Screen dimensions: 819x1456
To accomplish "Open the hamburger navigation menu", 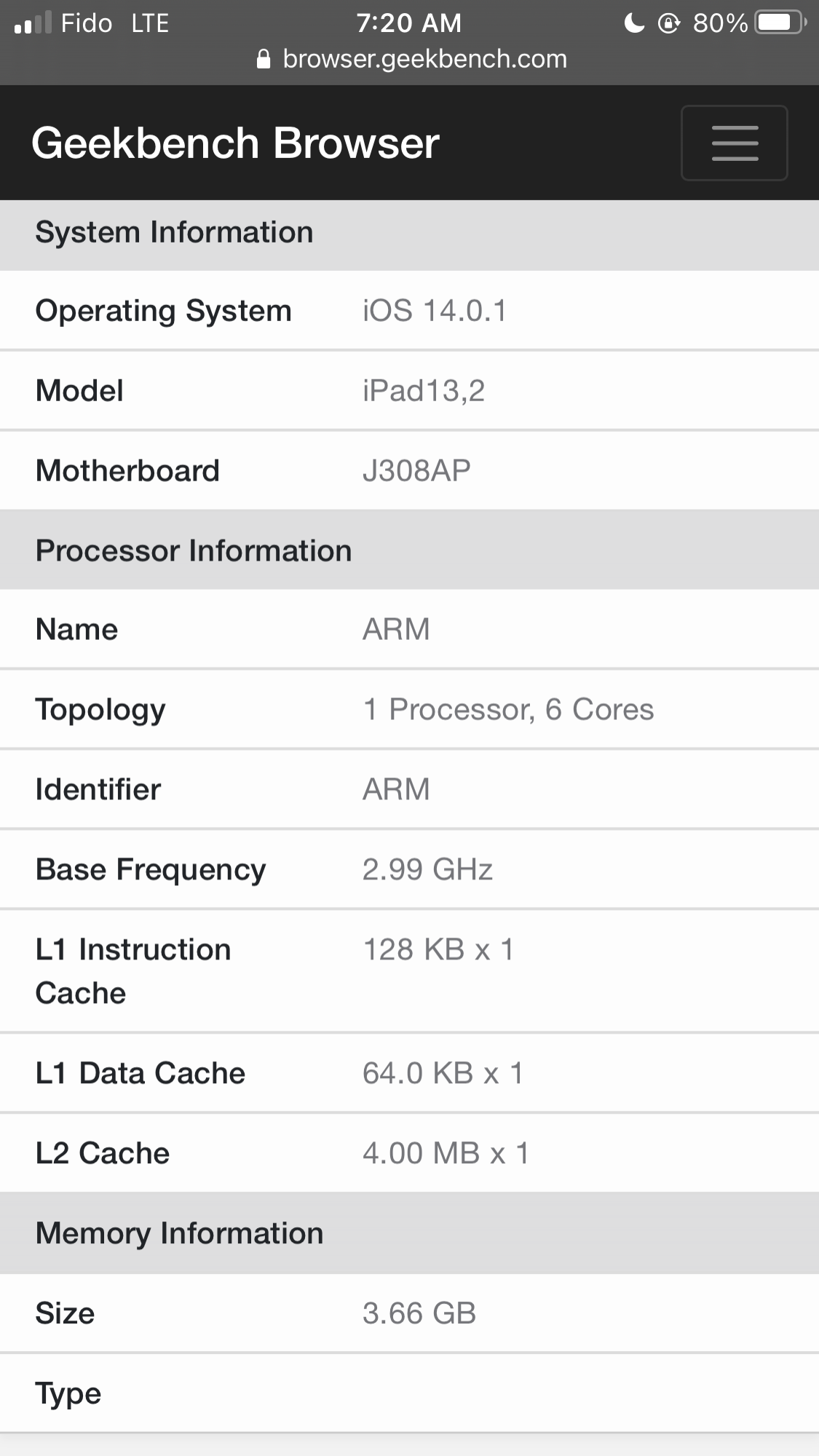I will click(x=734, y=143).
